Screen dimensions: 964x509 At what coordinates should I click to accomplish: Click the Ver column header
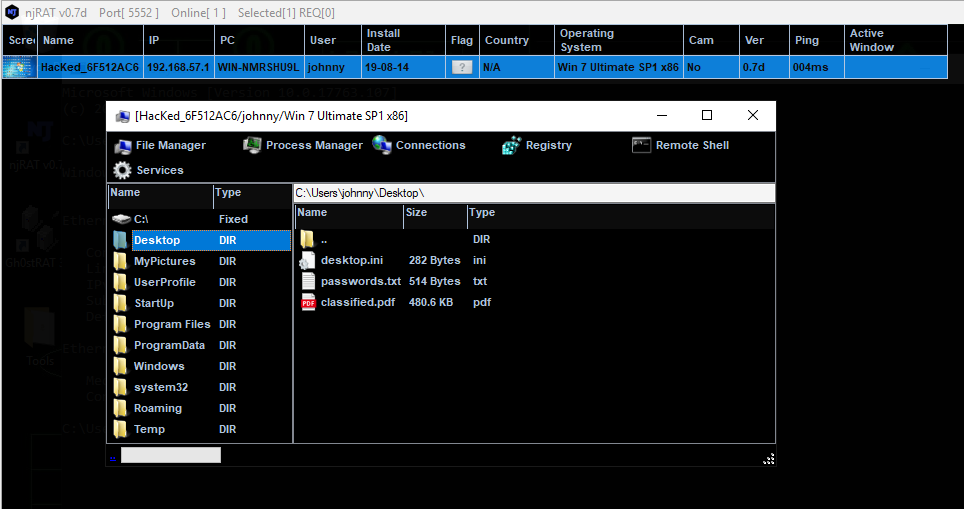click(x=764, y=40)
